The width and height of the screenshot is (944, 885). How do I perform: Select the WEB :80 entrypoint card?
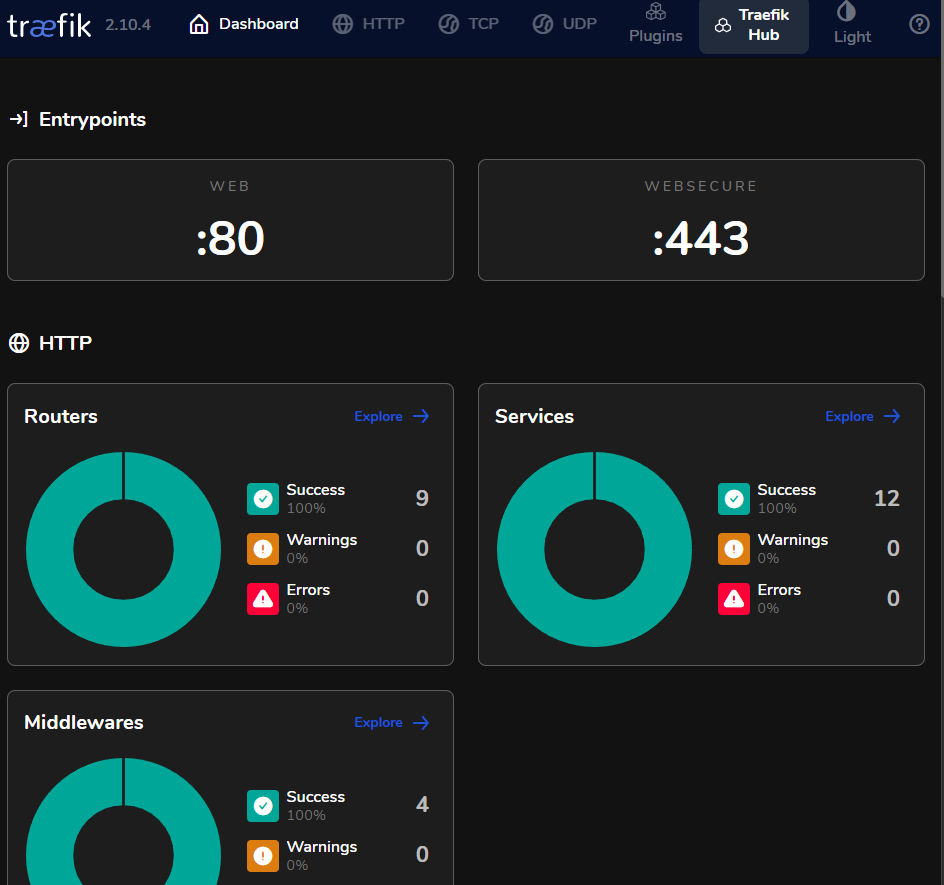point(230,220)
